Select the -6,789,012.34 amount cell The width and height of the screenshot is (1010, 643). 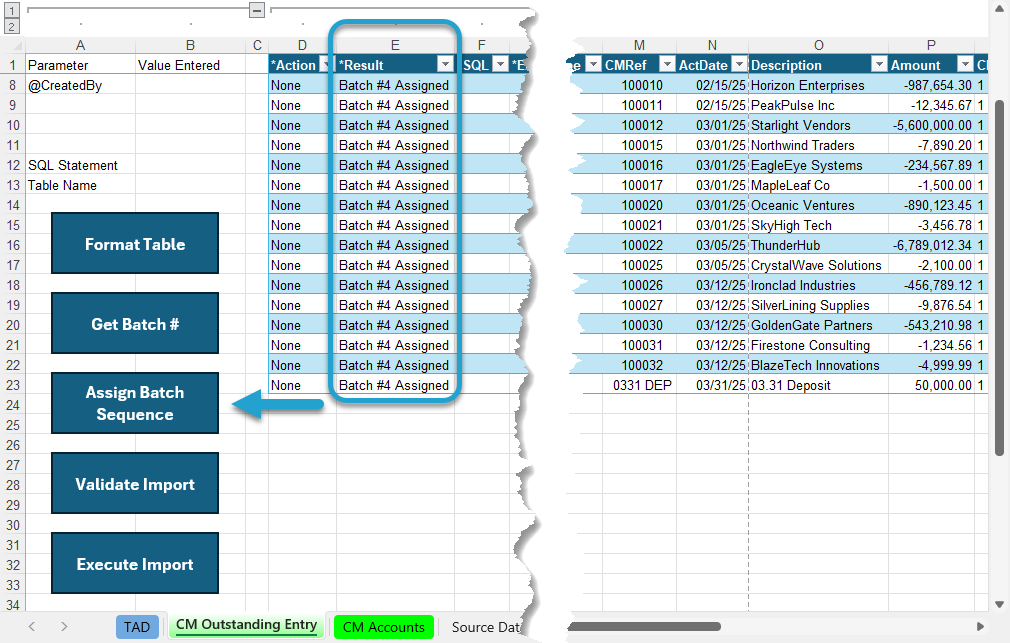click(931, 245)
